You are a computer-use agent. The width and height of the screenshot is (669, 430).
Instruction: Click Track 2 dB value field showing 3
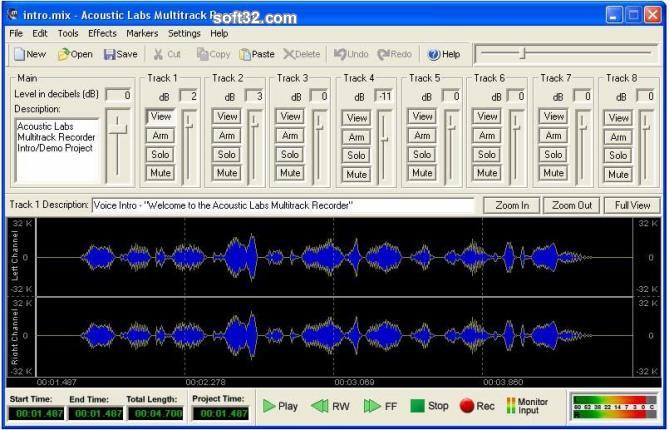point(255,96)
